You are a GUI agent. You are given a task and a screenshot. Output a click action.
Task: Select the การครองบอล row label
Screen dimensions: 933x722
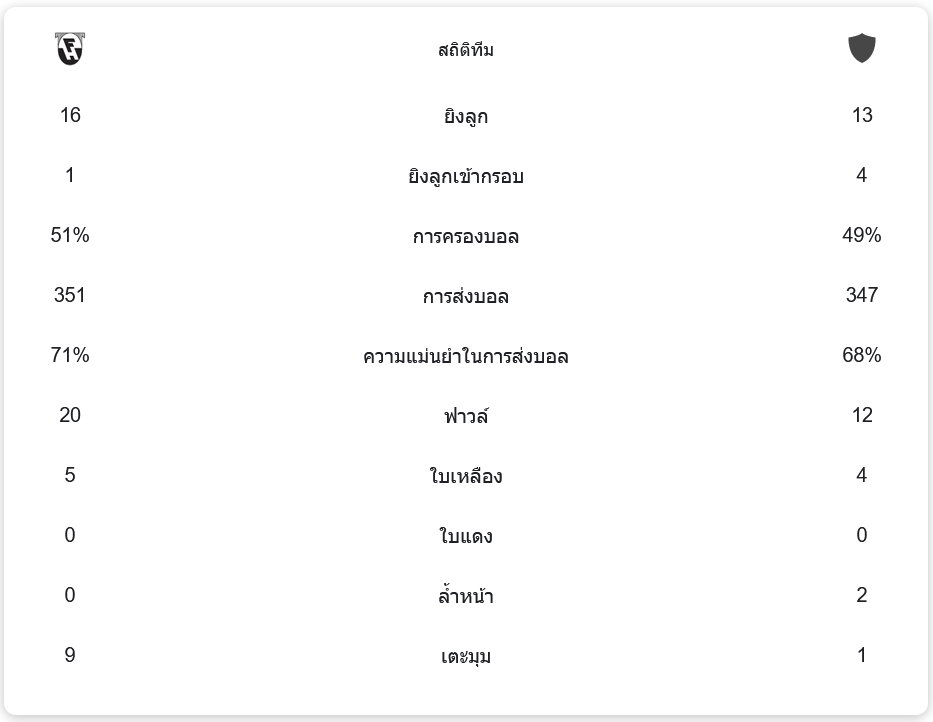pos(466,236)
